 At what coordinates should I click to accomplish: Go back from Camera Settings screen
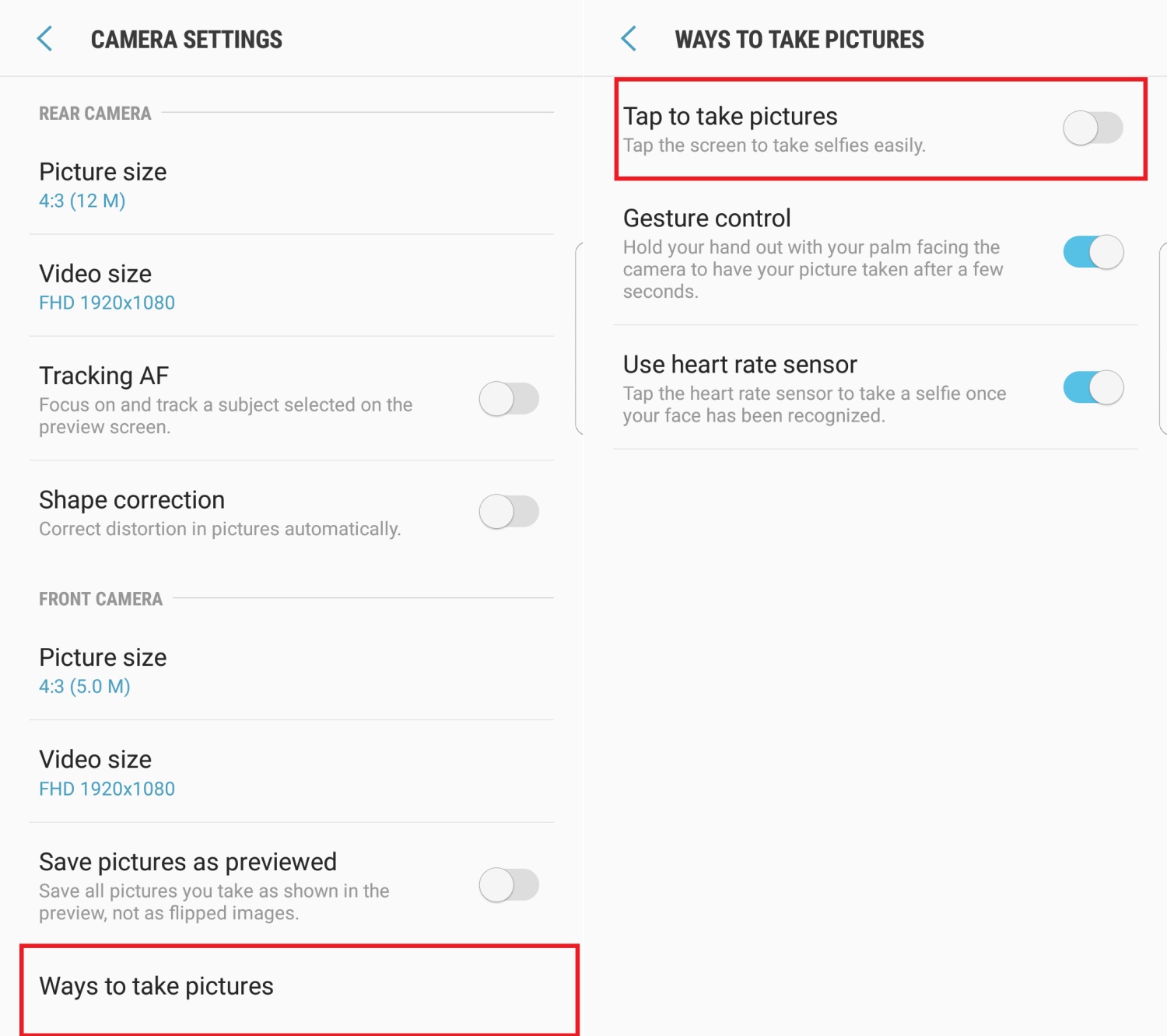(45, 39)
